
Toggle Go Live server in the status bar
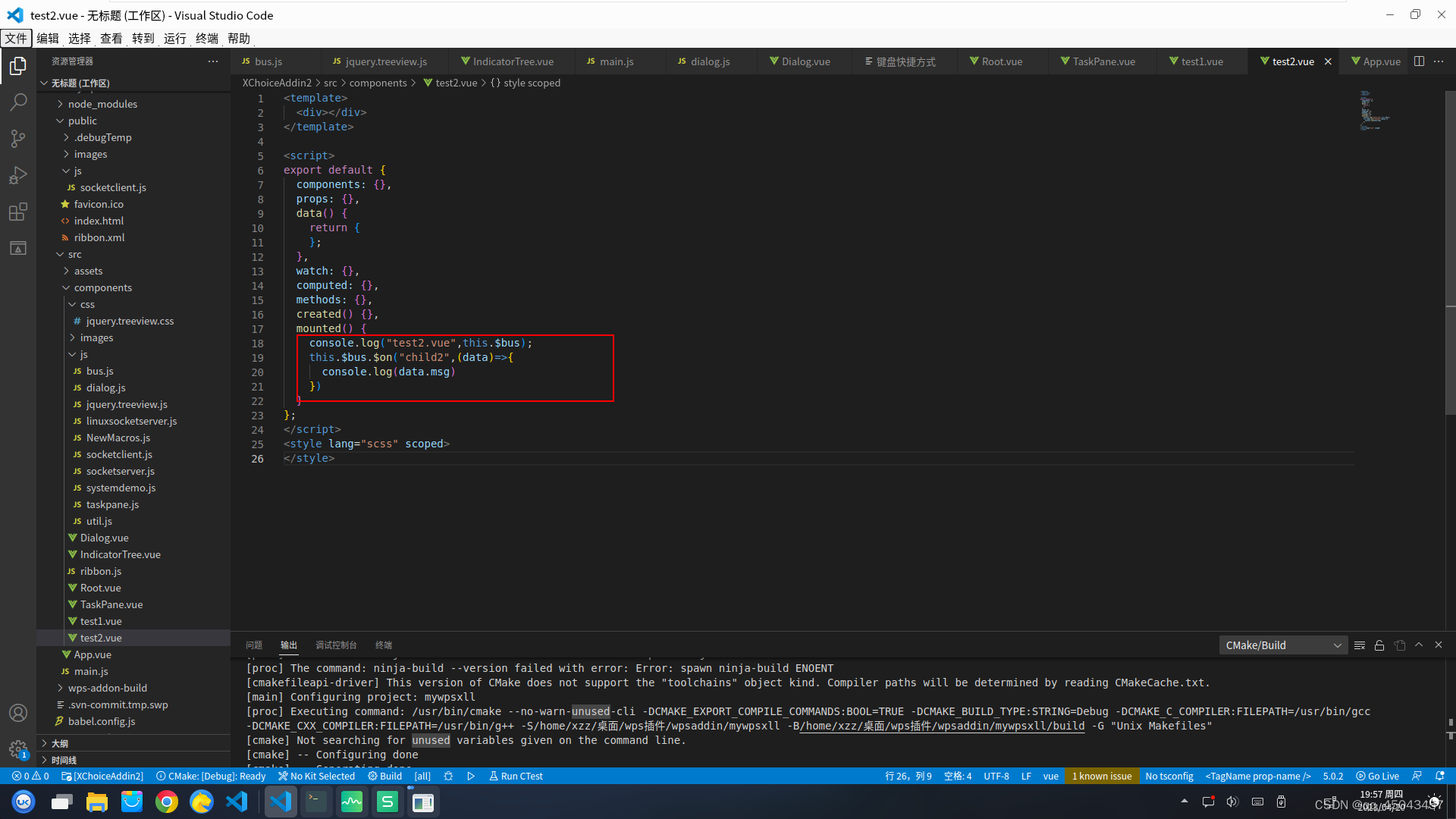click(x=1378, y=776)
